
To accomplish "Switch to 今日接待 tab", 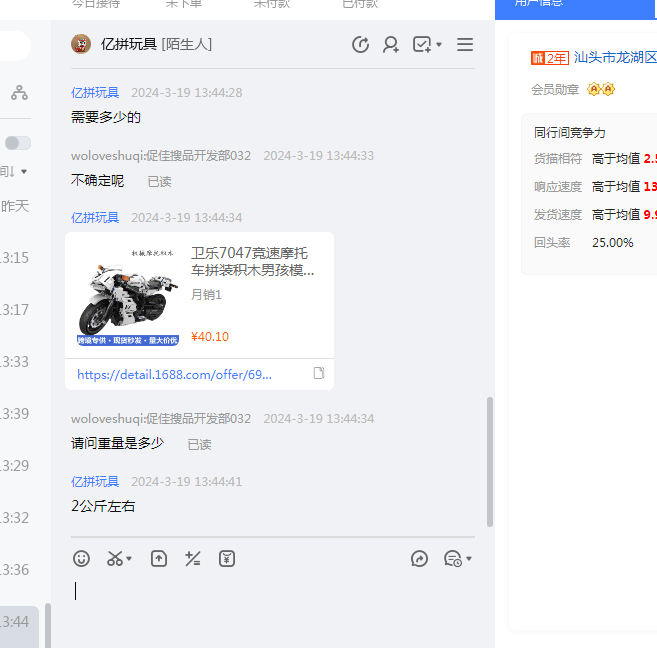I will point(96,4).
